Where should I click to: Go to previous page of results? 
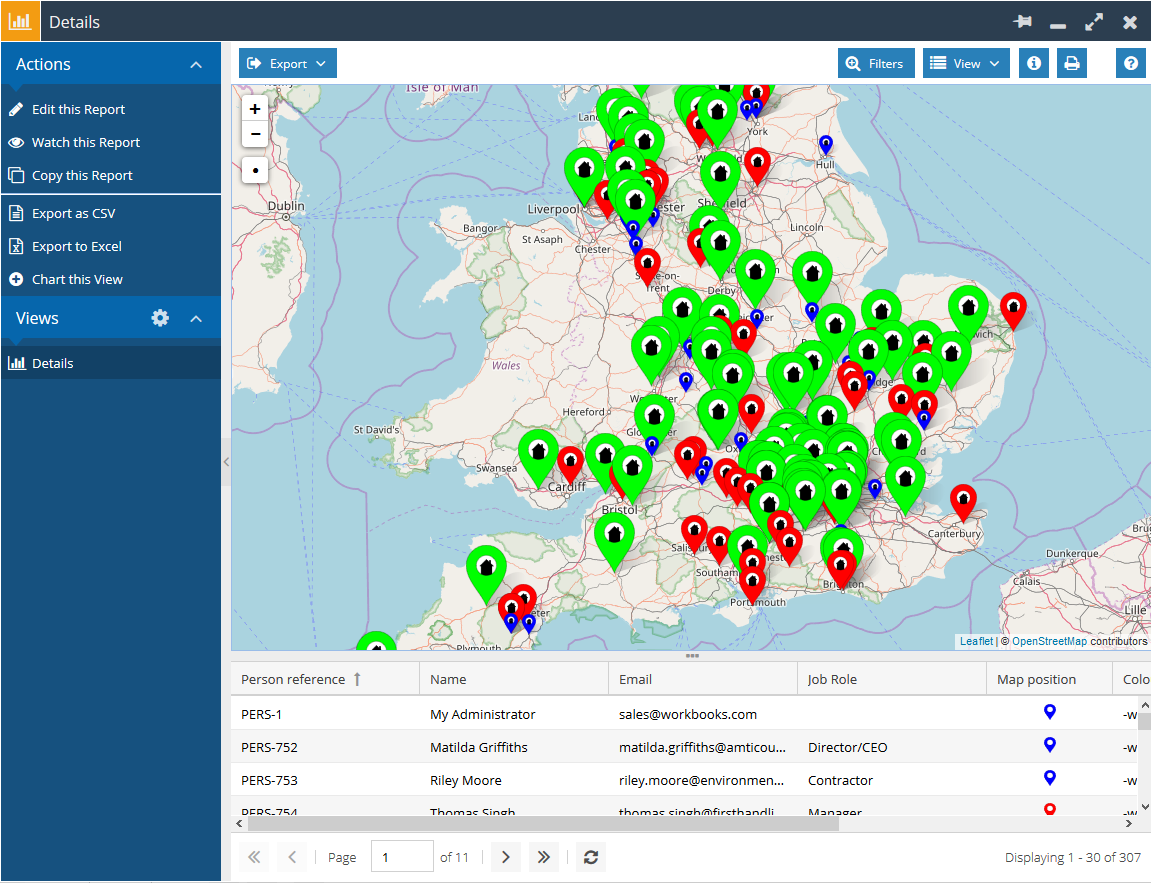[x=292, y=857]
